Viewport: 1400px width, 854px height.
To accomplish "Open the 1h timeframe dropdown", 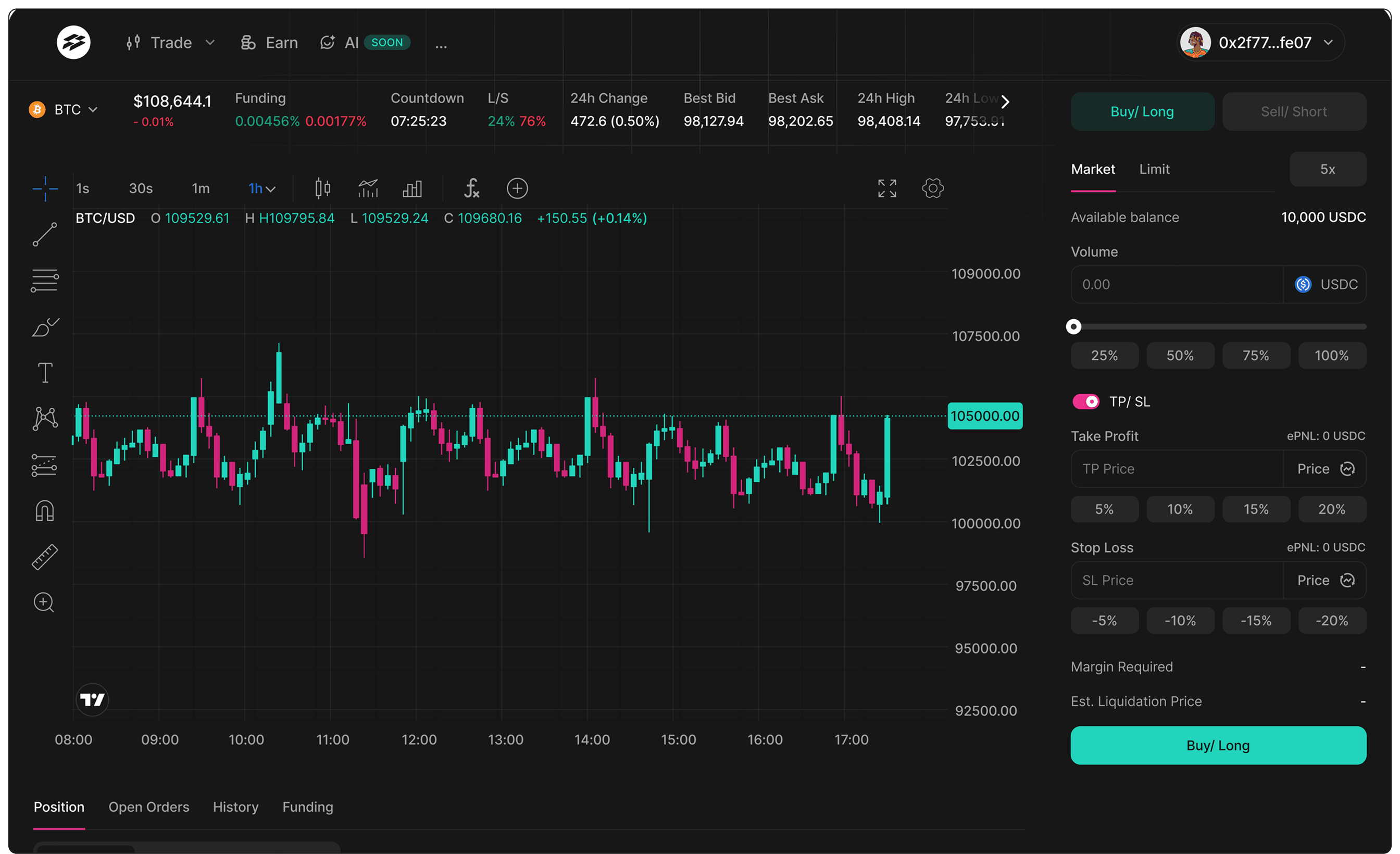I will pos(261,188).
